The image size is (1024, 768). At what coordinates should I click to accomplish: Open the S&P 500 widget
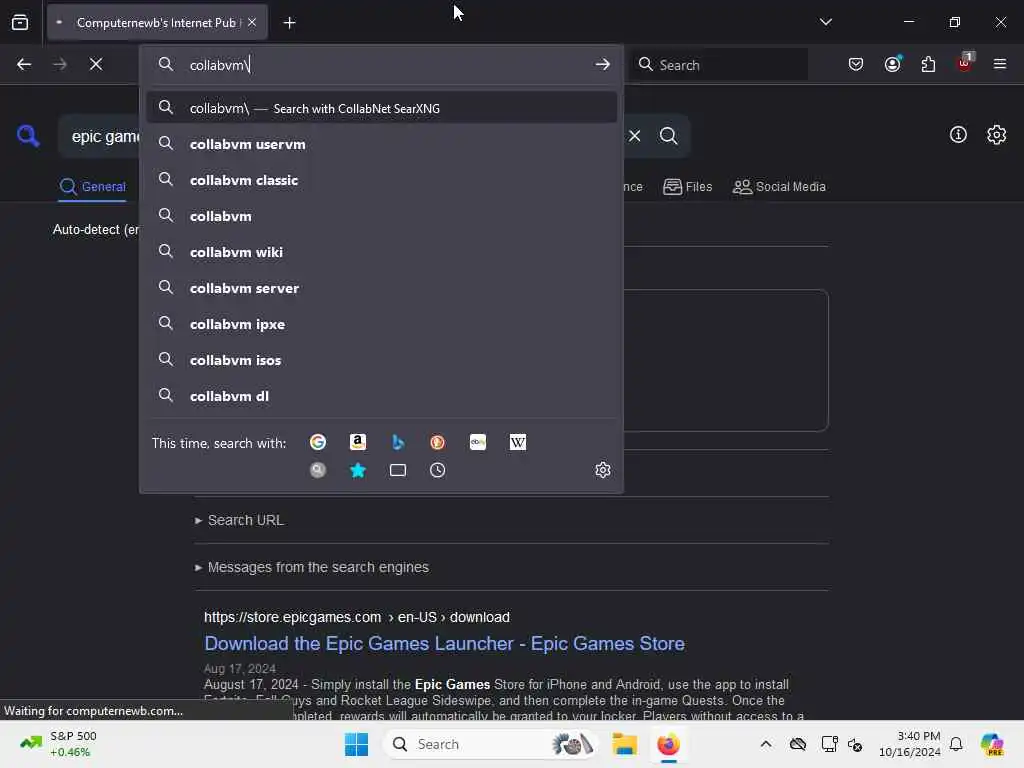pyautogui.click(x=59, y=744)
